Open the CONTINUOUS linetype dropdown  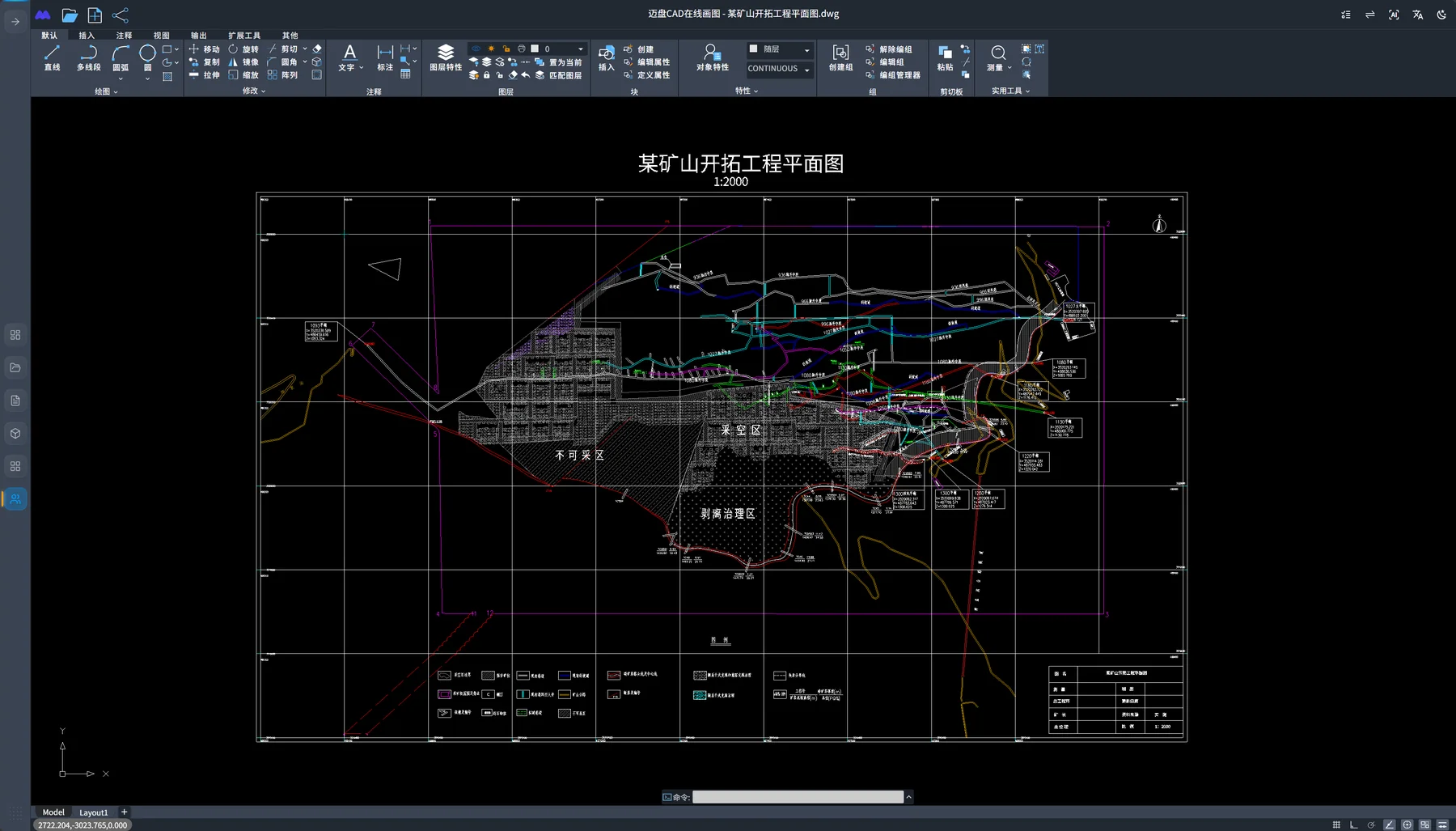click(x=779, y=69)
